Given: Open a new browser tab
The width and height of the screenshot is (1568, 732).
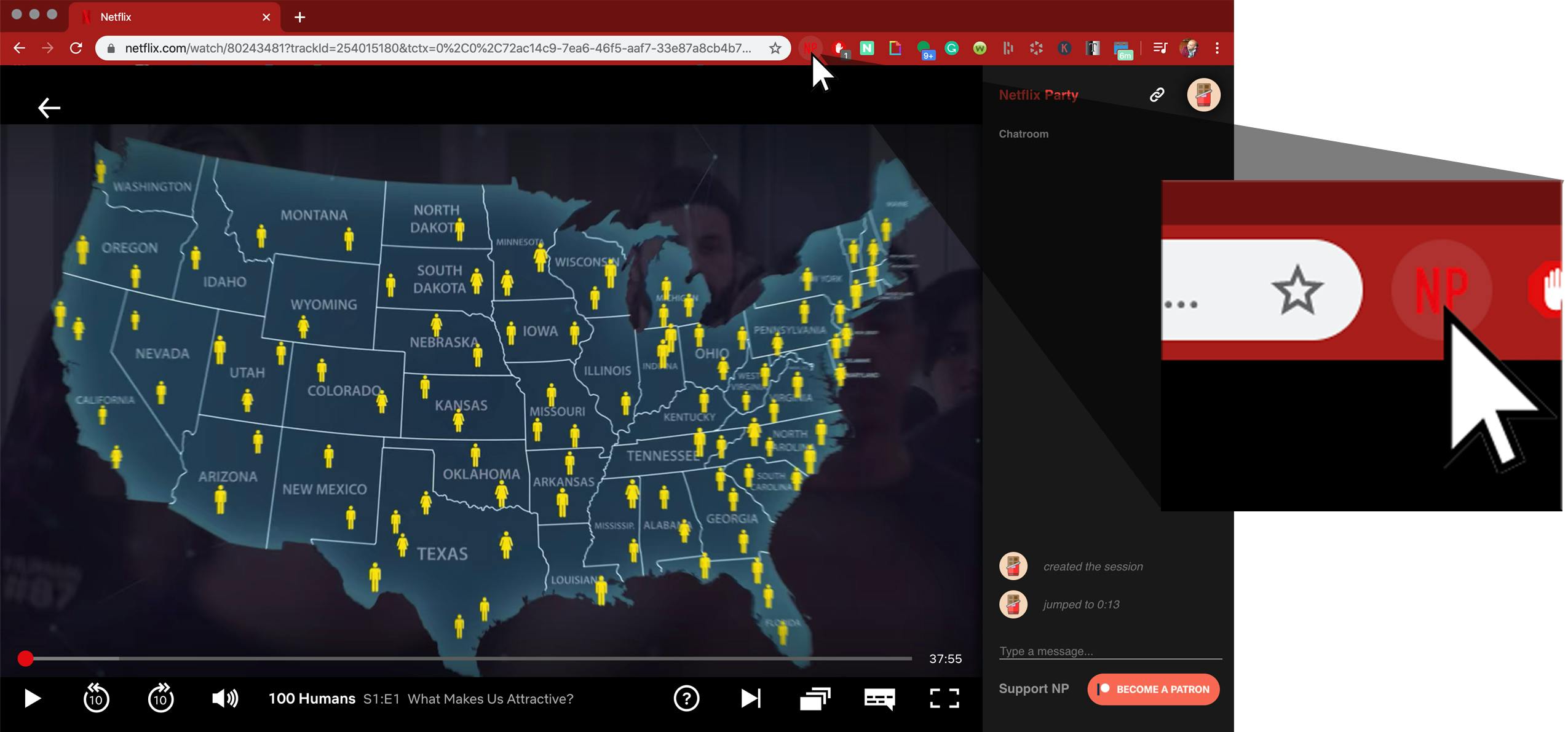Looking at the screenshot, I should click(299, 17).
